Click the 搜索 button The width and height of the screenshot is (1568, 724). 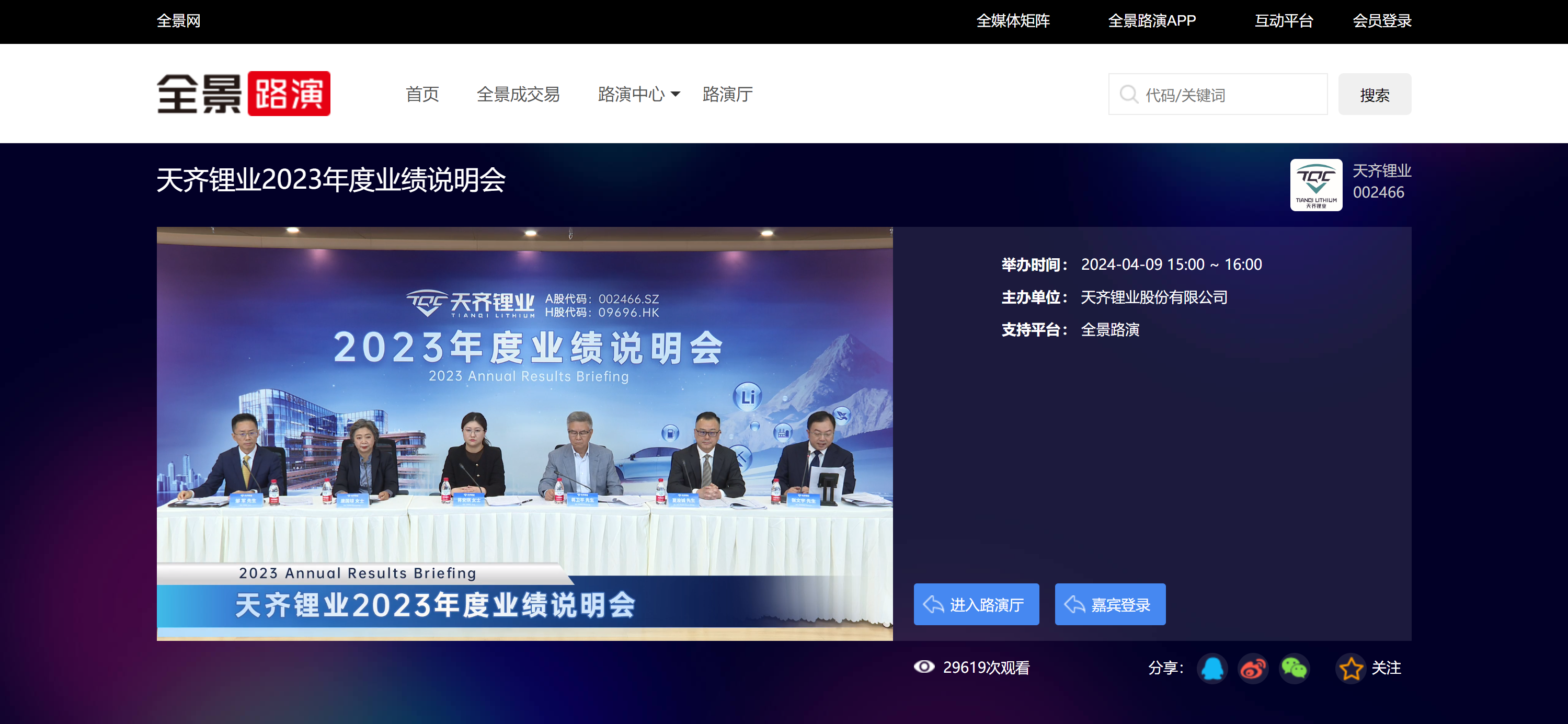click(1374, 94)
